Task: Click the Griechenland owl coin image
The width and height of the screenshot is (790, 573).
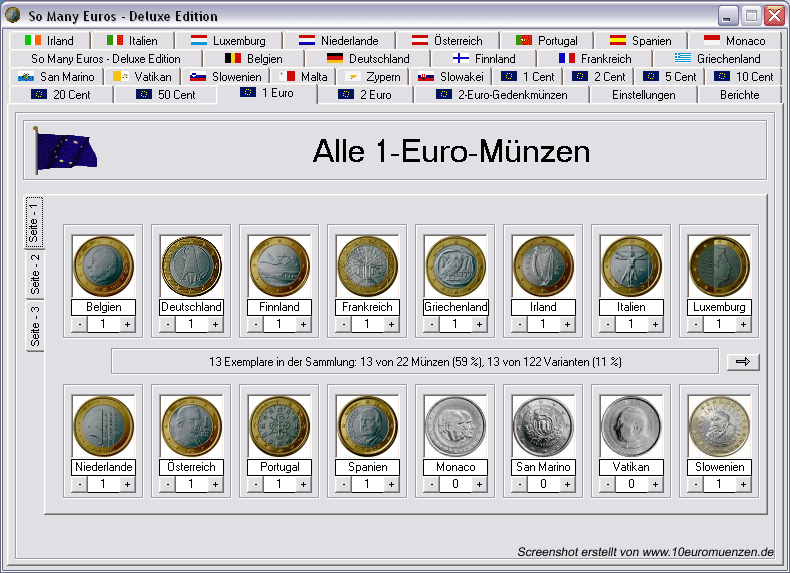Action: pyautogui.click(x=455, y=266)
